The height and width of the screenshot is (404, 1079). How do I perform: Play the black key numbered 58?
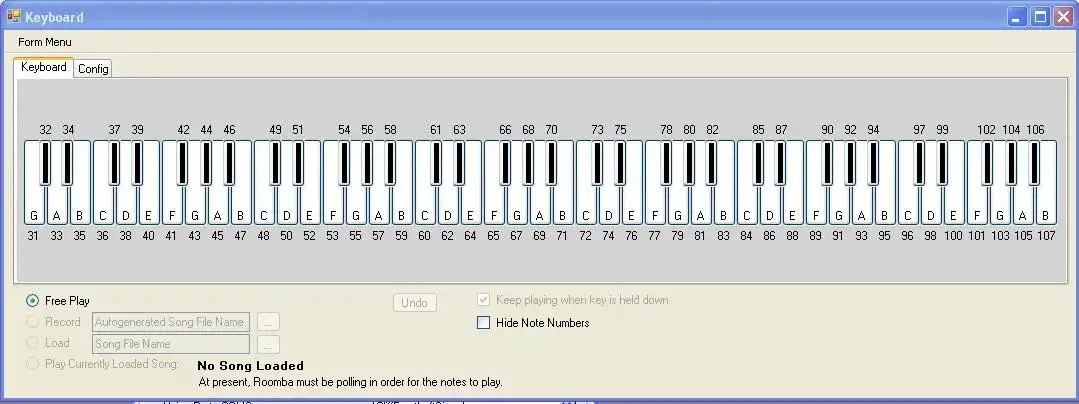tap(390, 162)
